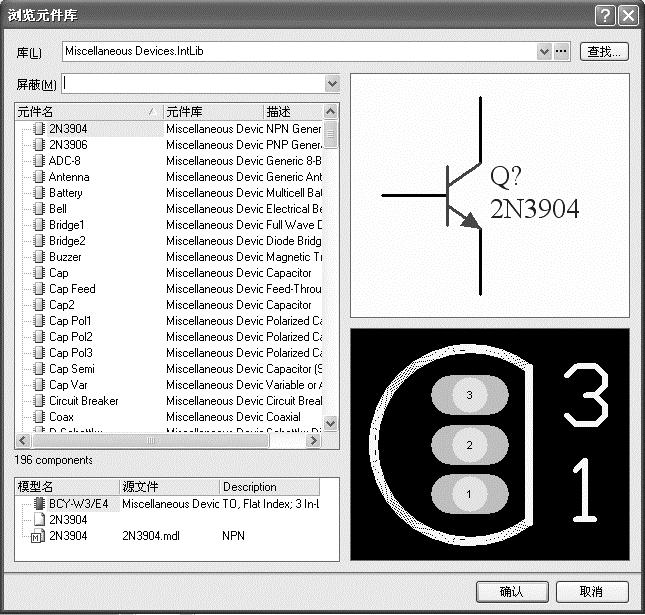Viewport: 645px width, 615px height.
Task: Click the Circuit Breaker component icon
Action: click(39, 401)
